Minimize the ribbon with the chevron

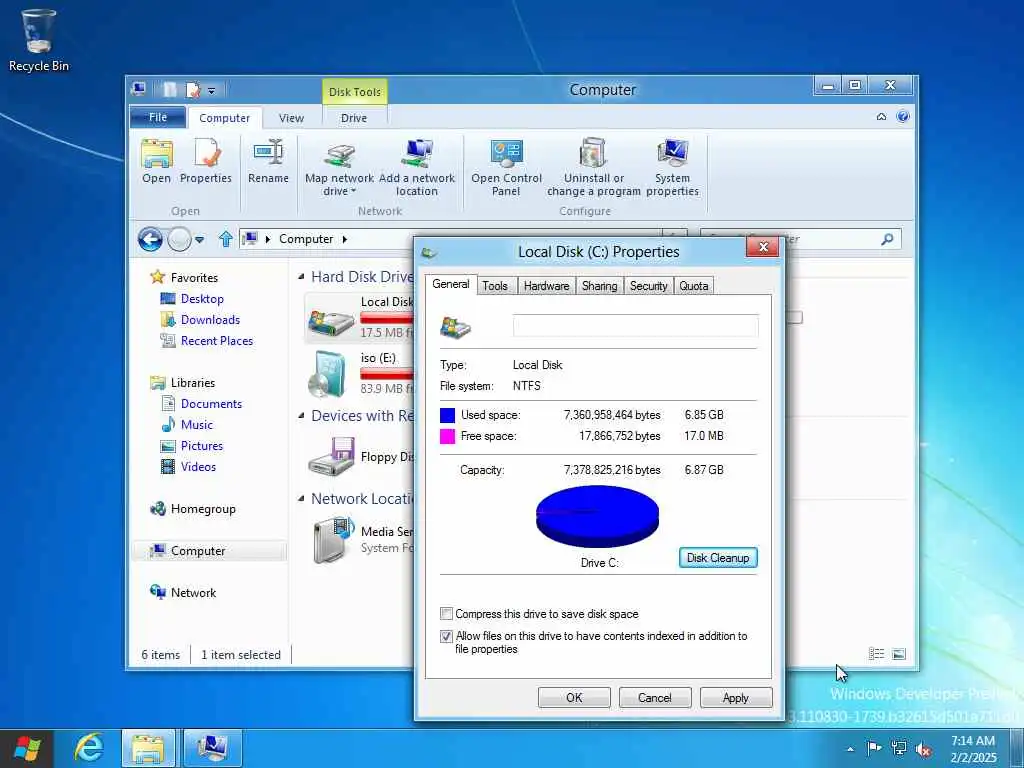881,117
